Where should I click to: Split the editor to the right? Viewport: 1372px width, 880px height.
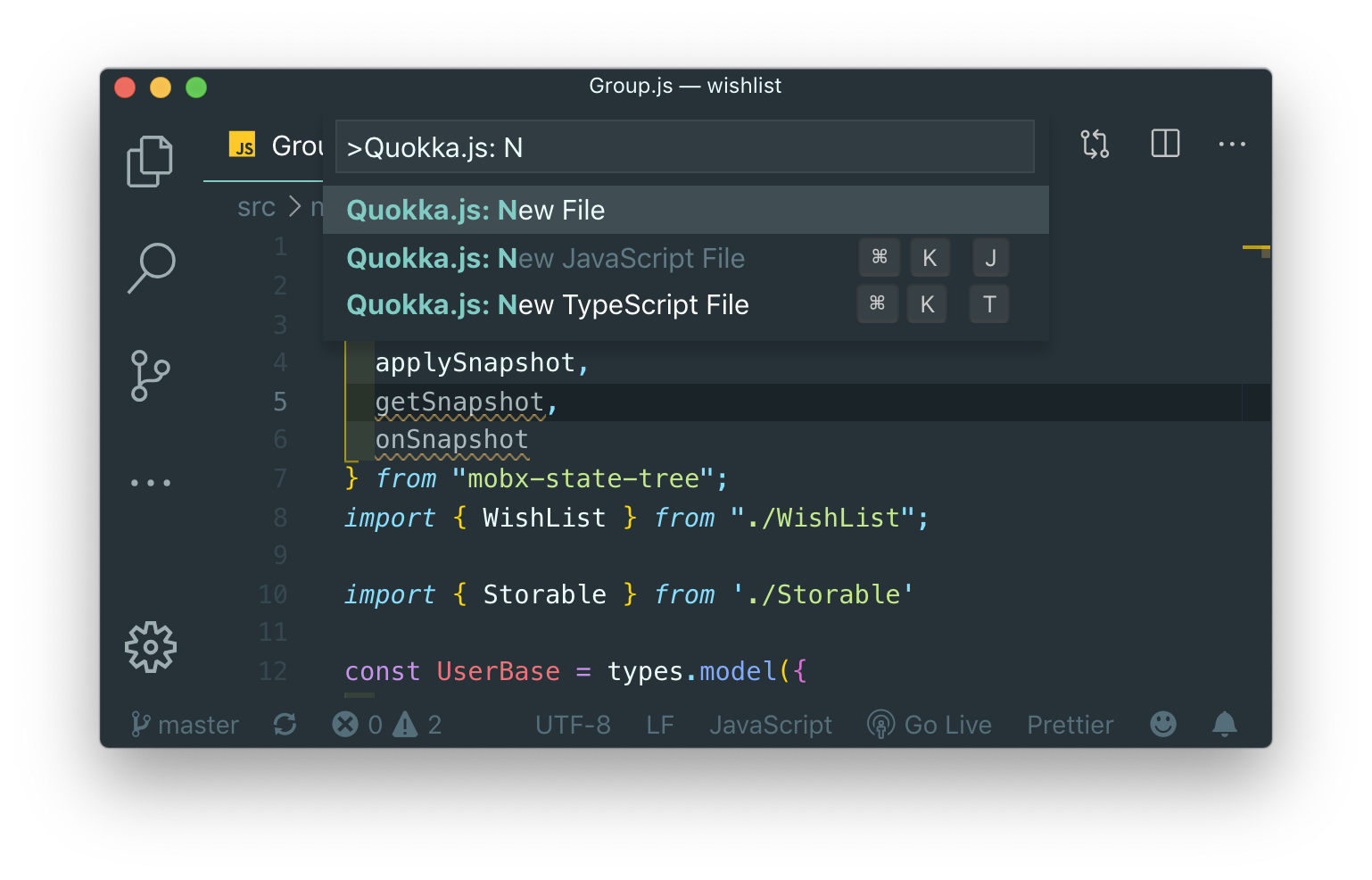1165,144
